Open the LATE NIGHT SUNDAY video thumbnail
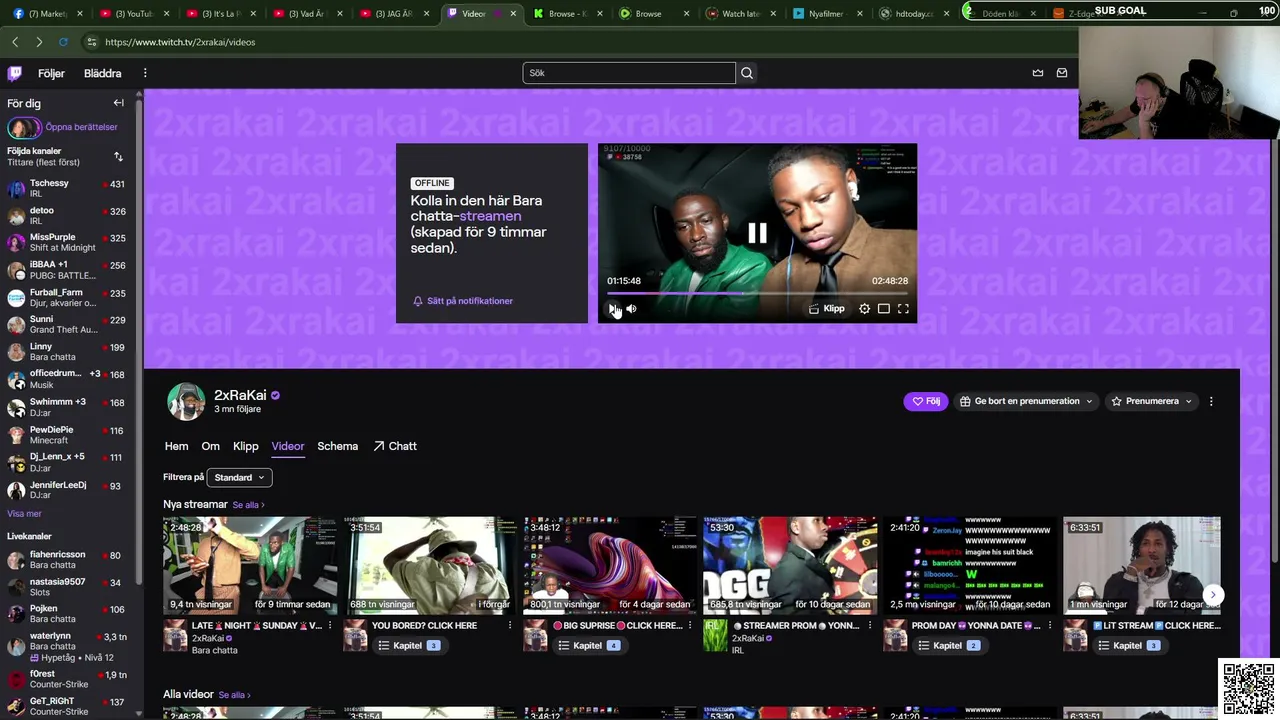 coord(250,565)
